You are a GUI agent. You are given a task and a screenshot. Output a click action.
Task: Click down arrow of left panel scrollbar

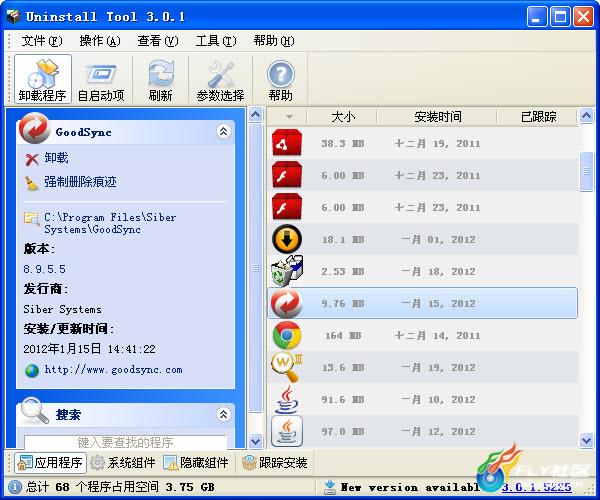(255, 441)
